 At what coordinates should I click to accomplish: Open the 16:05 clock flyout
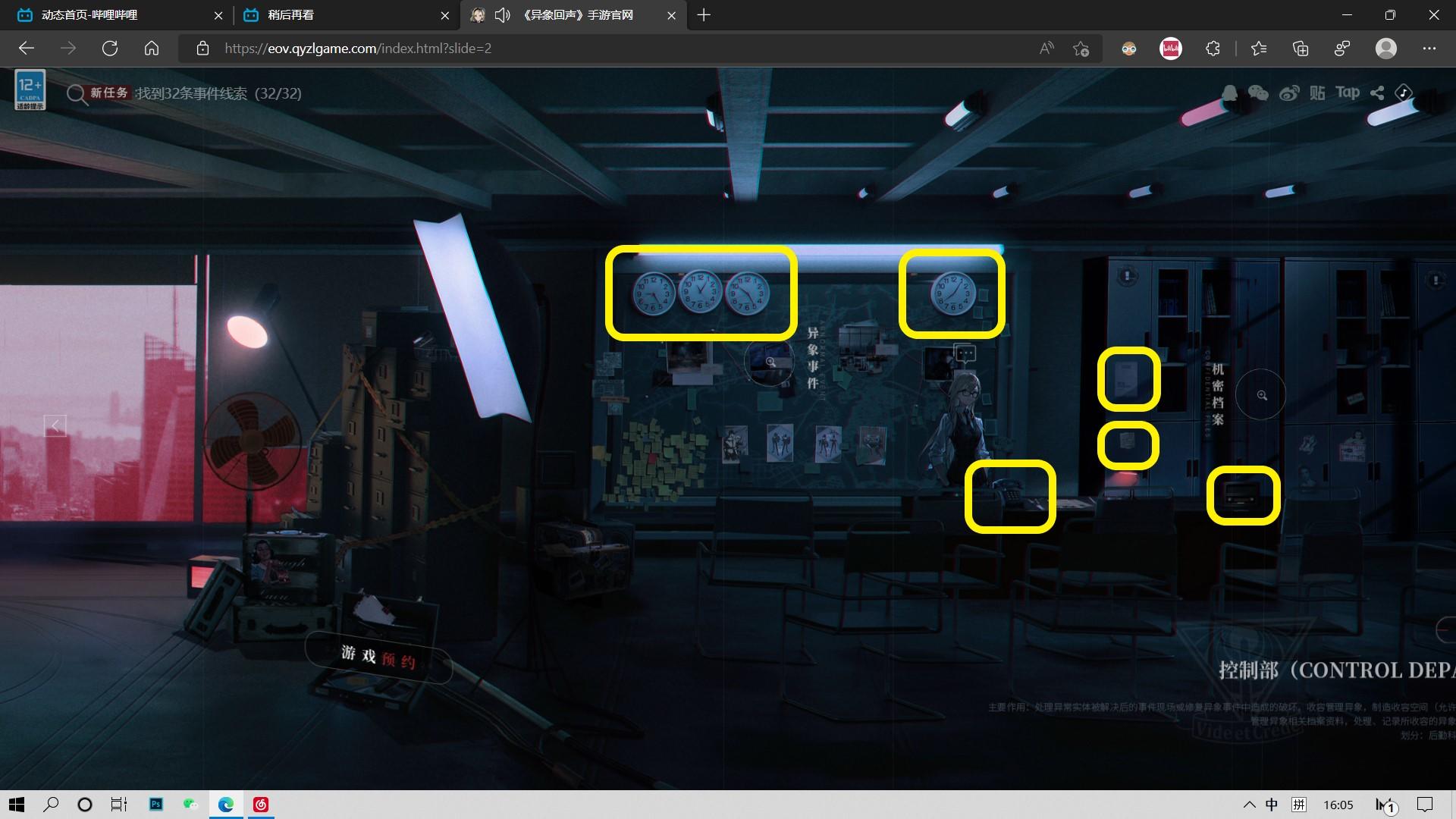coord(1338,805)
